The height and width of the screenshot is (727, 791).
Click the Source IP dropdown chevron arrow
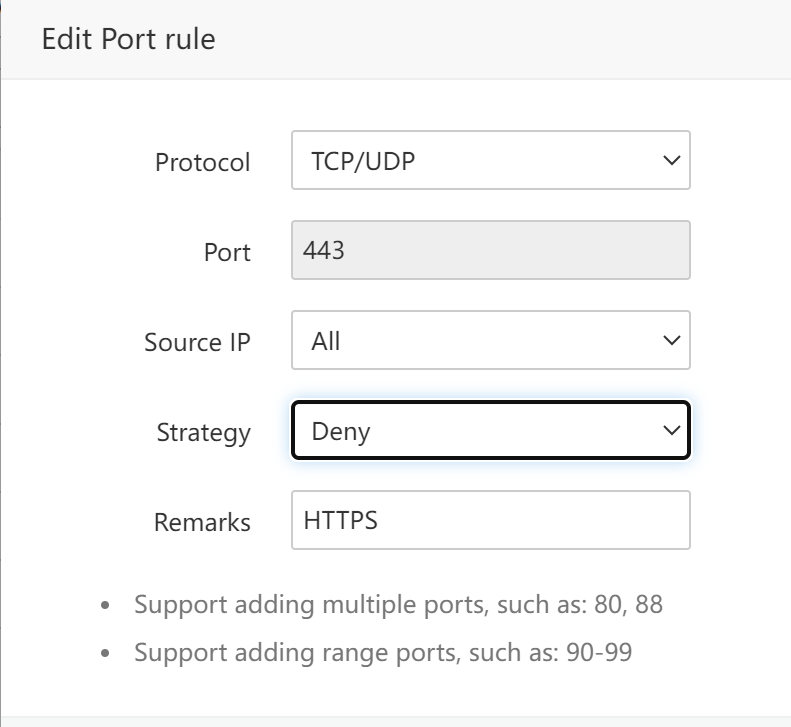click(x=672, y=340)
